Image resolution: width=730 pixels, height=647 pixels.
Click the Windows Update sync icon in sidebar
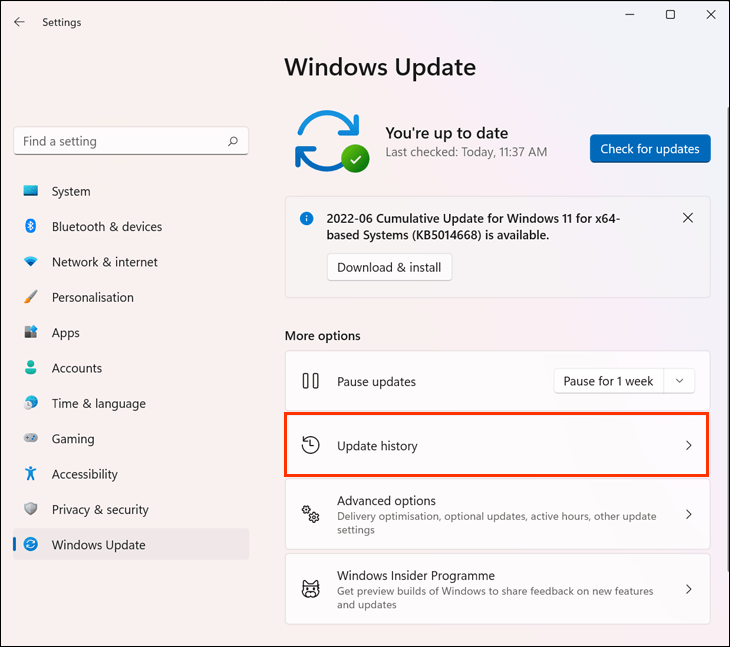[31, 544]
